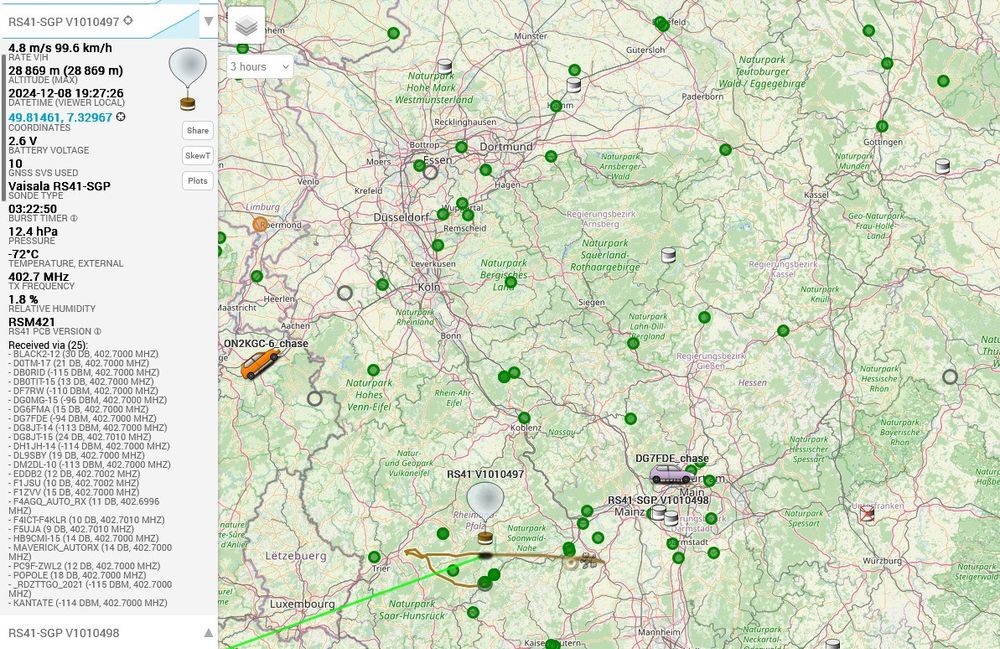Image resolution: width=1000 pixels, height=649 pixels.
Task: Click the datetime 2024-12-08 19:27:26 value
Action: [x=66, y=93]
